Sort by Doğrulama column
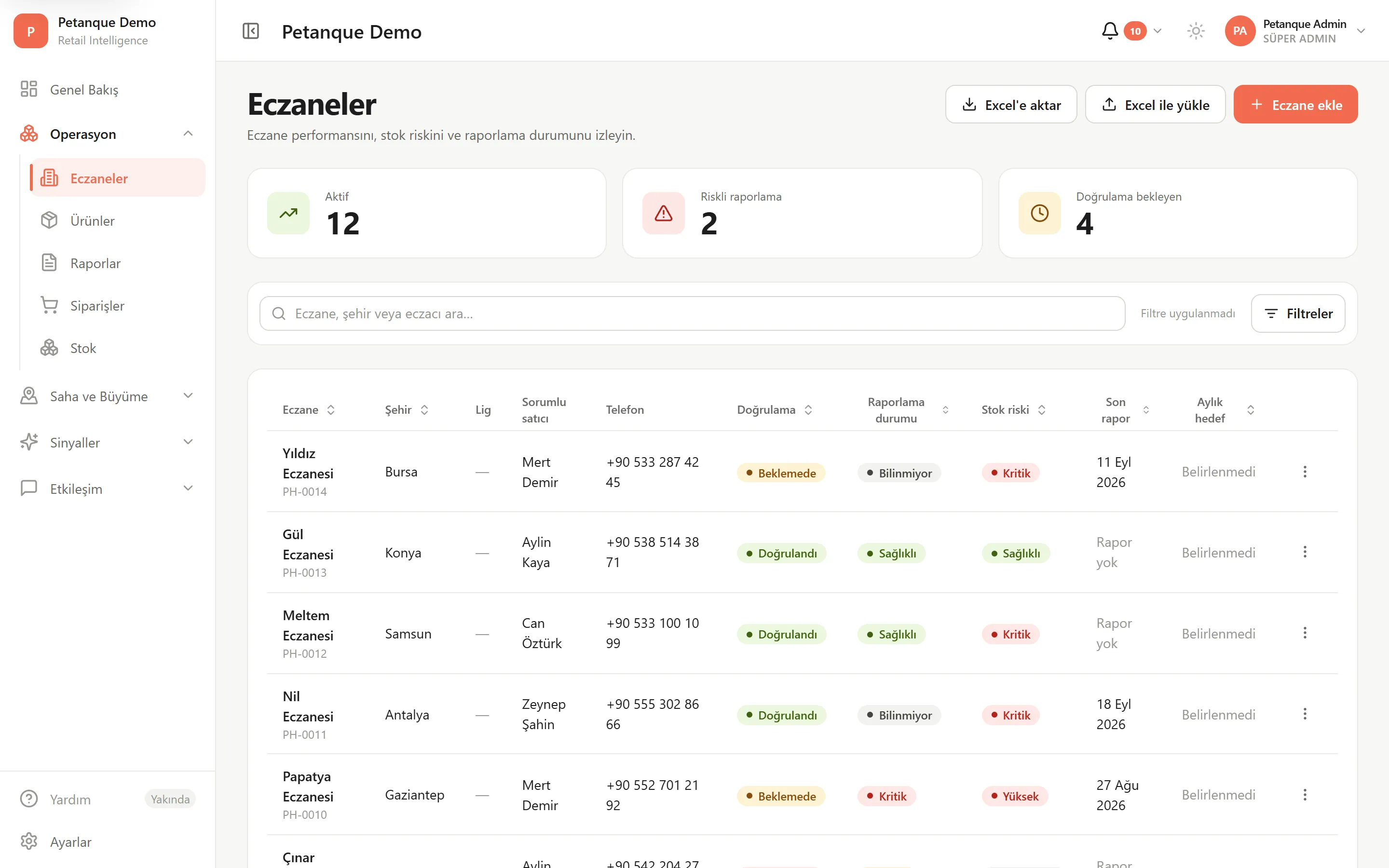Image resolution: width=1389 pixels, height=868 pixels. coord(775,410)
